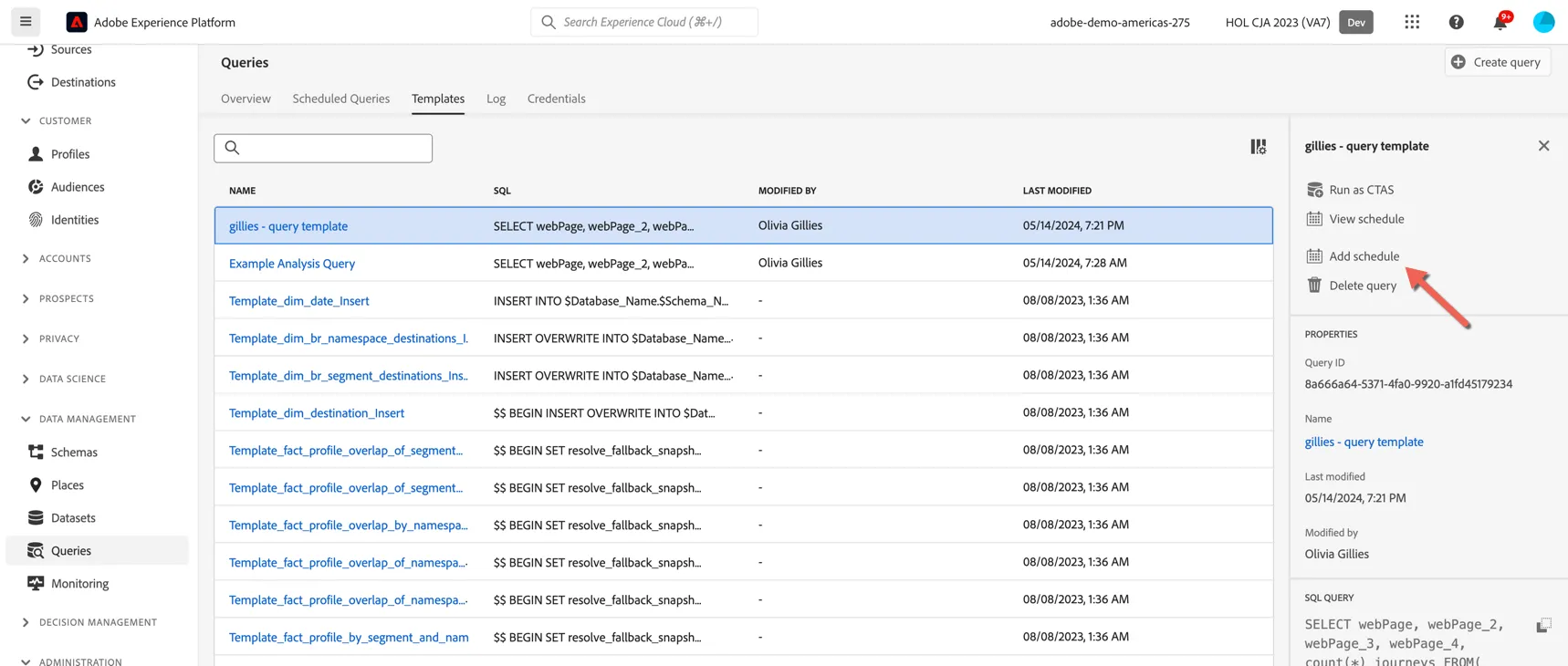Open the apps grid switcher

point(1412,22)
